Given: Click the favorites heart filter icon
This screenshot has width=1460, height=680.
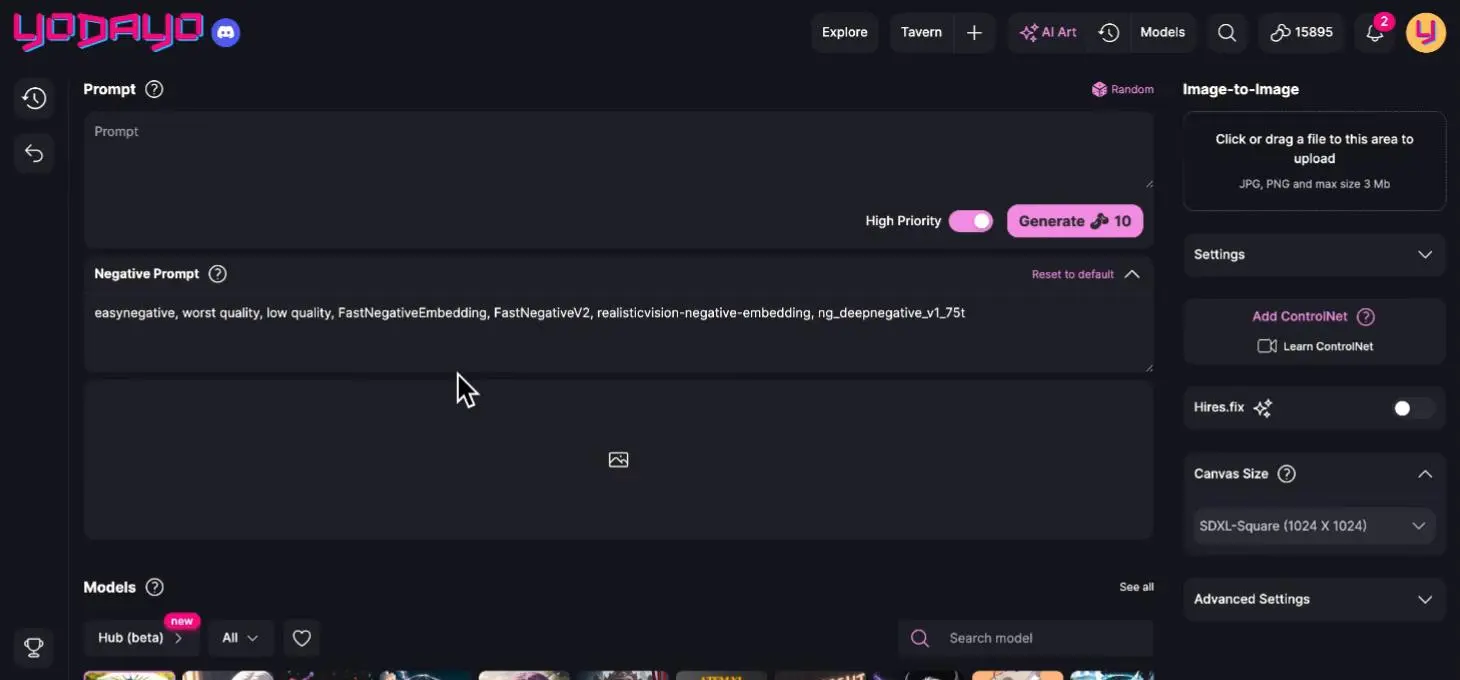Looking at the screenshot, I should point(302,638).
